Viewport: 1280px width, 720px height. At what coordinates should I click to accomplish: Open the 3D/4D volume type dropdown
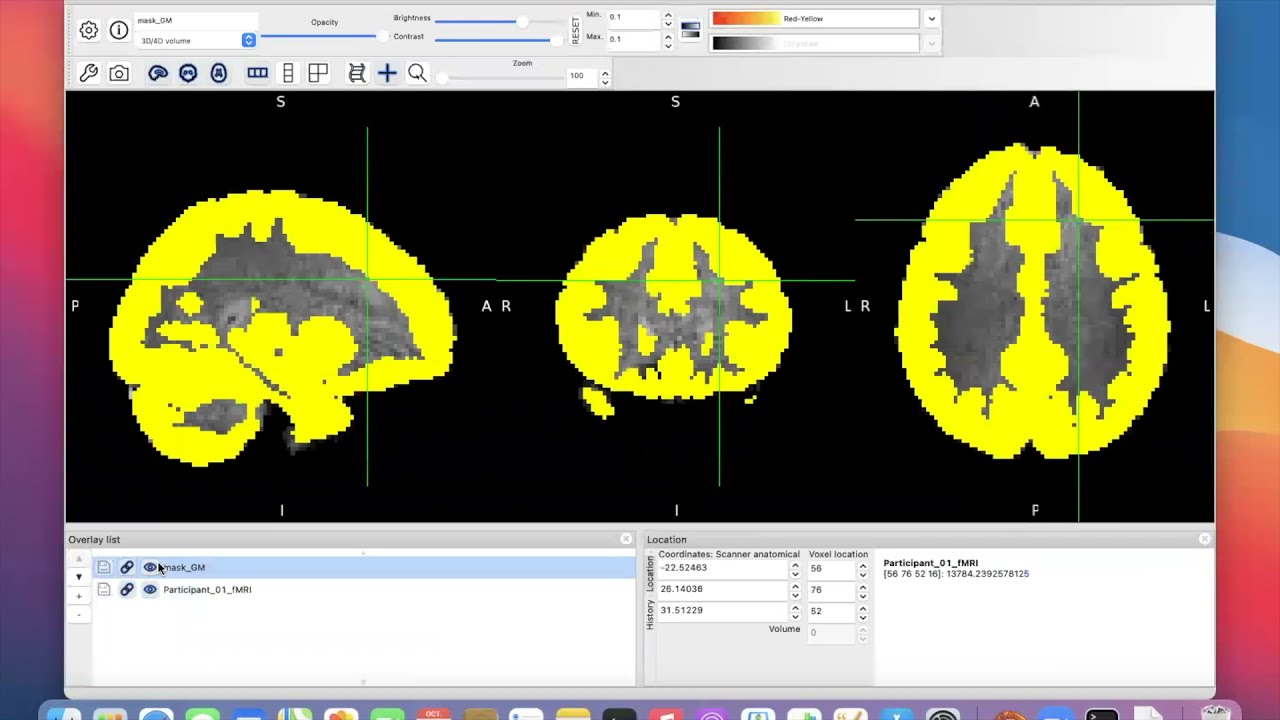pyautogui.click(x=248, y=40)
